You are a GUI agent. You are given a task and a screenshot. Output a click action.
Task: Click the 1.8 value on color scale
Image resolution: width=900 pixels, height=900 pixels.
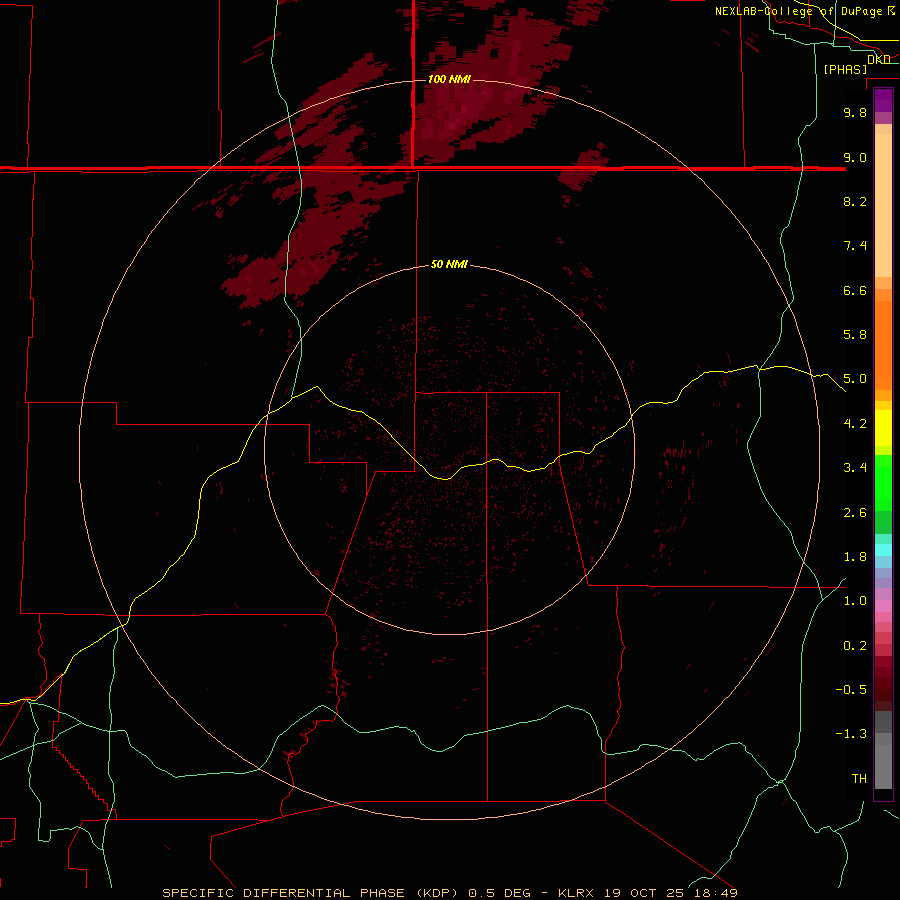(855, 557)
